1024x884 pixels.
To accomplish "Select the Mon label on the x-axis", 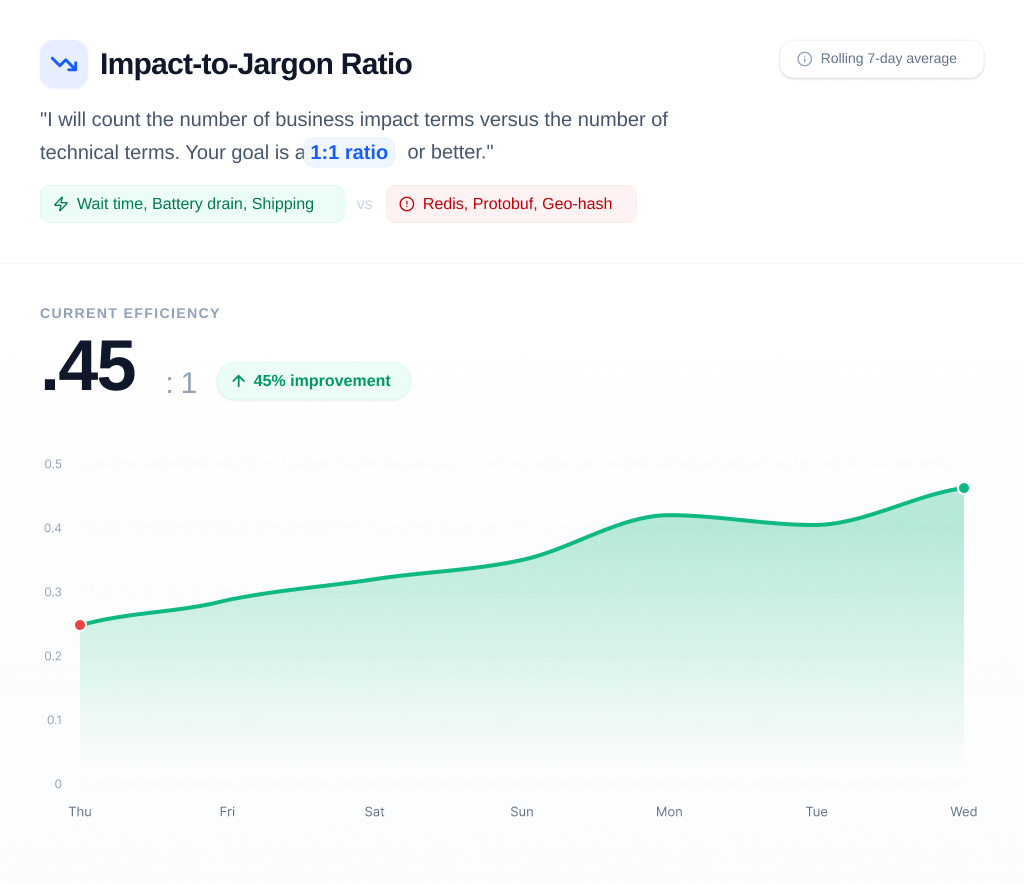I will click(669, 812).
